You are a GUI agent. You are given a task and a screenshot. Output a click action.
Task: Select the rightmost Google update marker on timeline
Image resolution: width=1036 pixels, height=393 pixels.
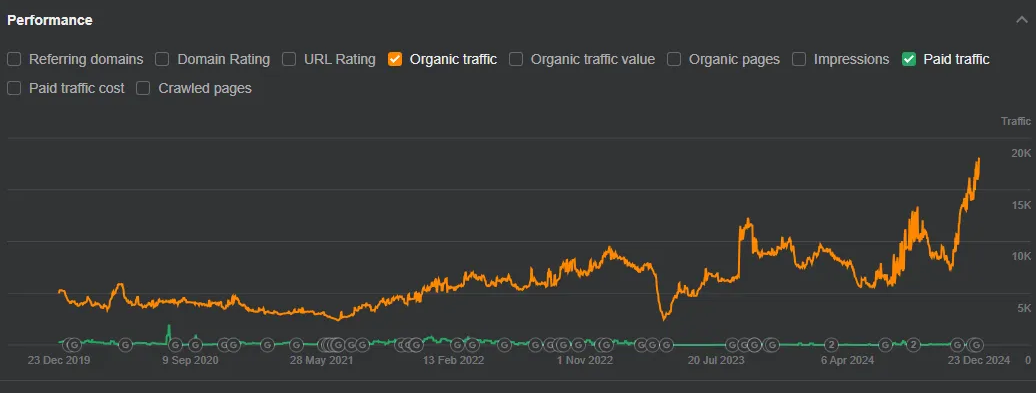coord(976,344)
